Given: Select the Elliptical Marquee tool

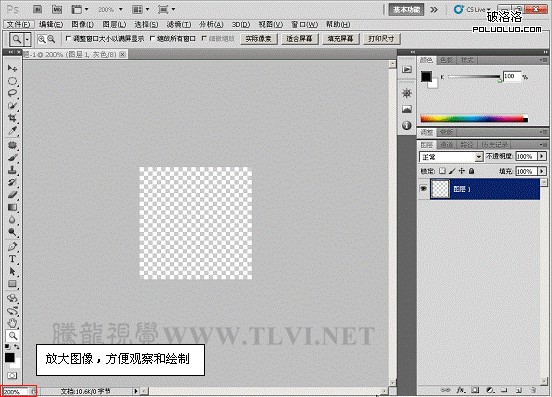Looking at the screenshot, I should (12, 81).
